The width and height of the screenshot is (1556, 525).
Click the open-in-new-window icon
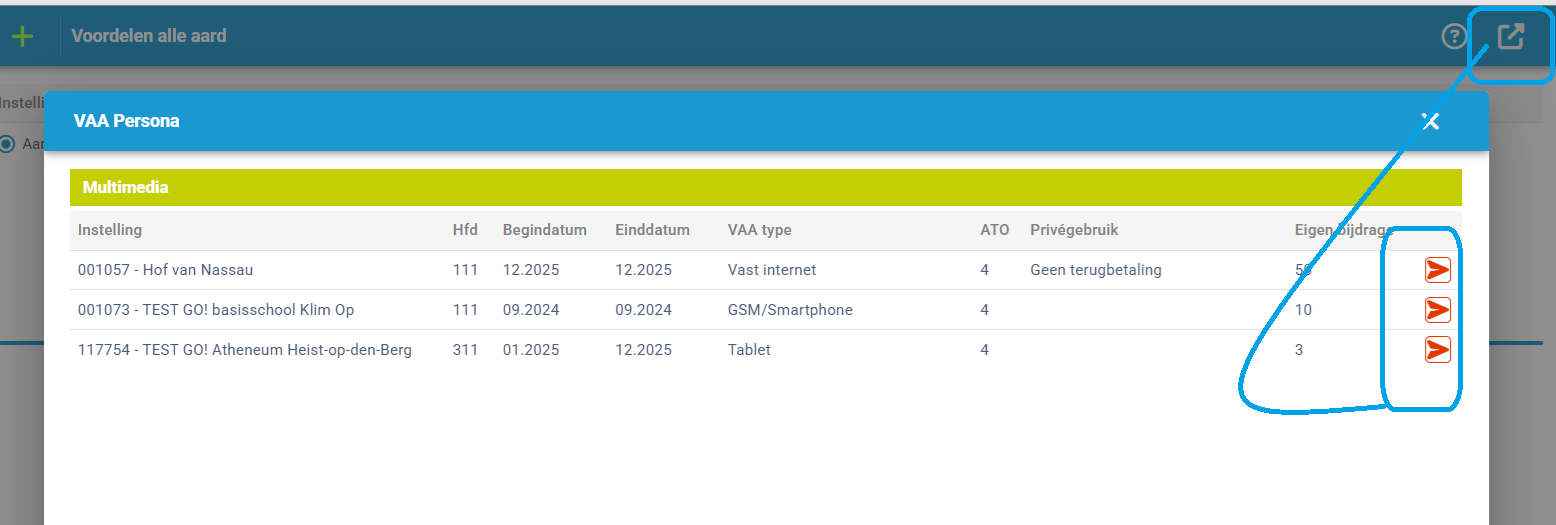[x=1510, y=37]
